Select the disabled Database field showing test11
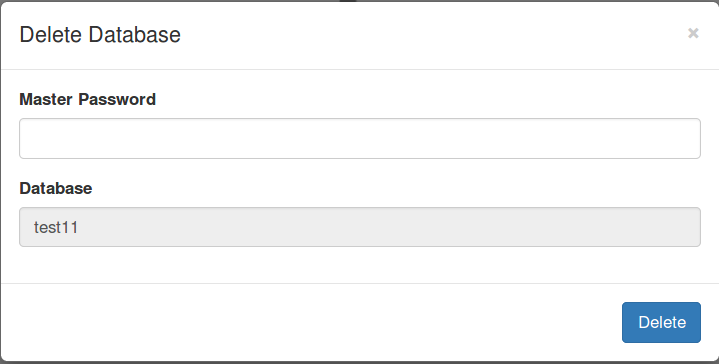719x364 pixels. coord(360,227)
